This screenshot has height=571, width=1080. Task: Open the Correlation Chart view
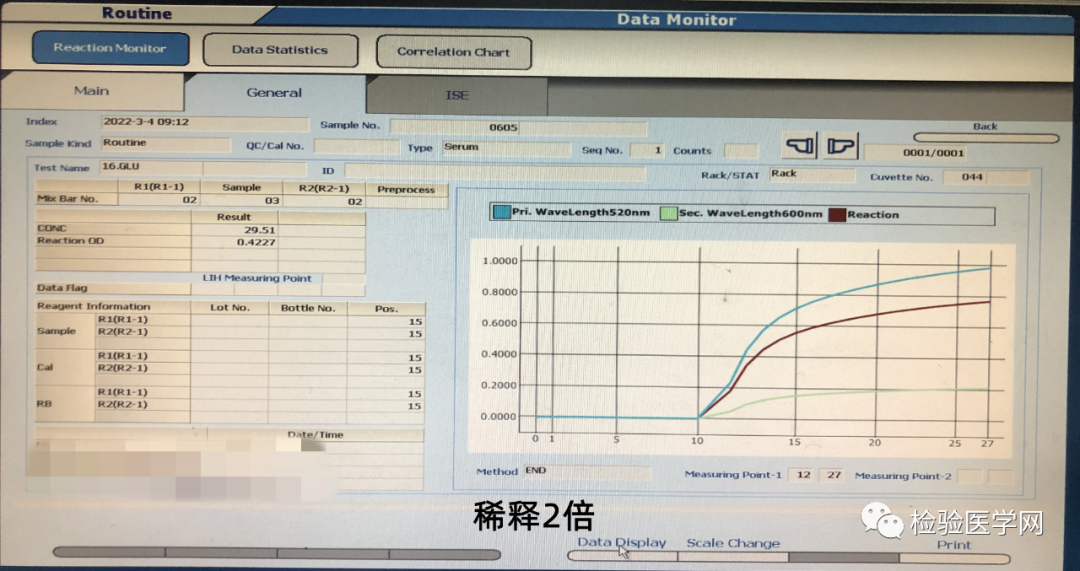pos(453,52)
